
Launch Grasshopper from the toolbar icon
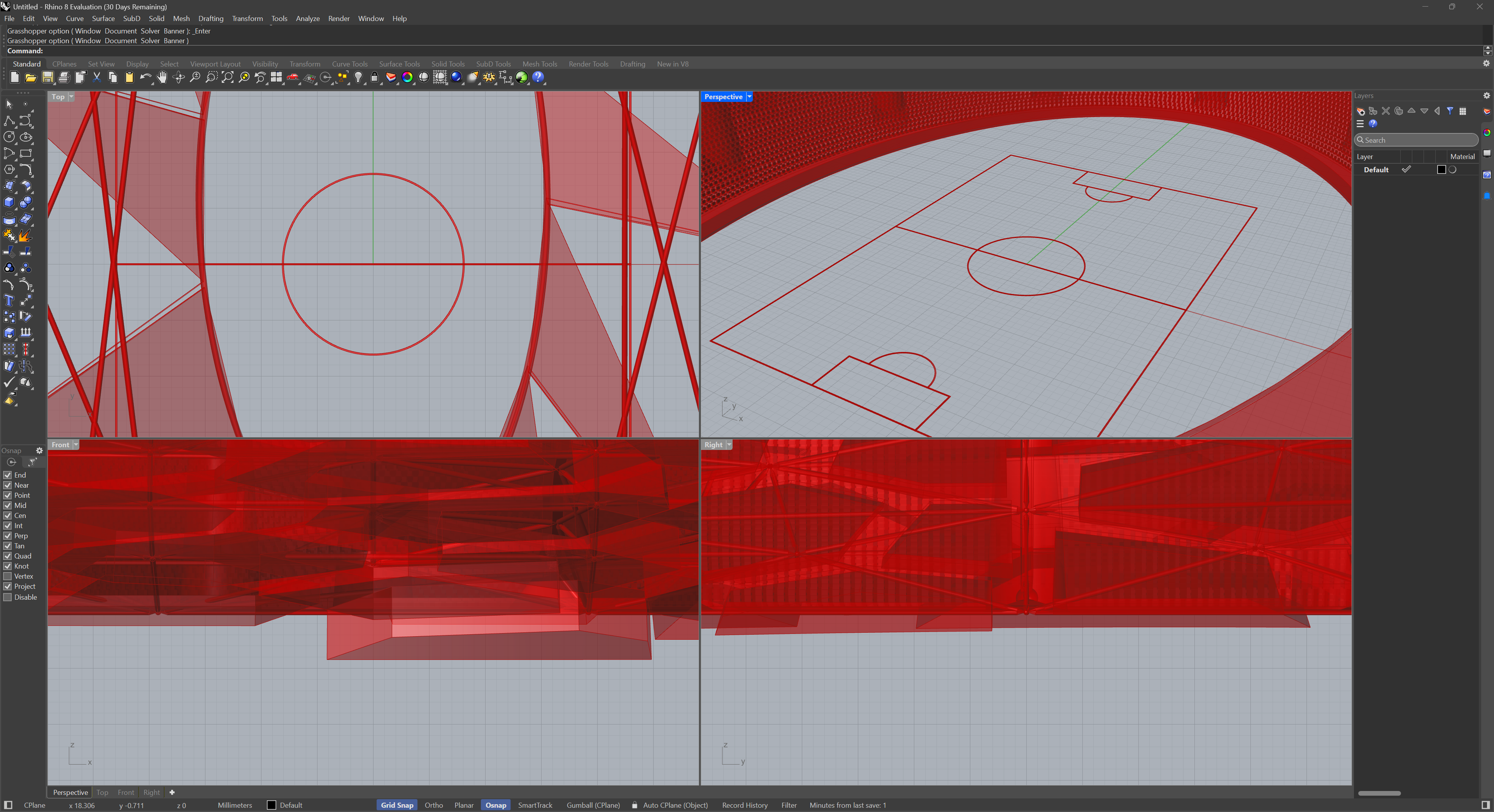click(521, 77)
